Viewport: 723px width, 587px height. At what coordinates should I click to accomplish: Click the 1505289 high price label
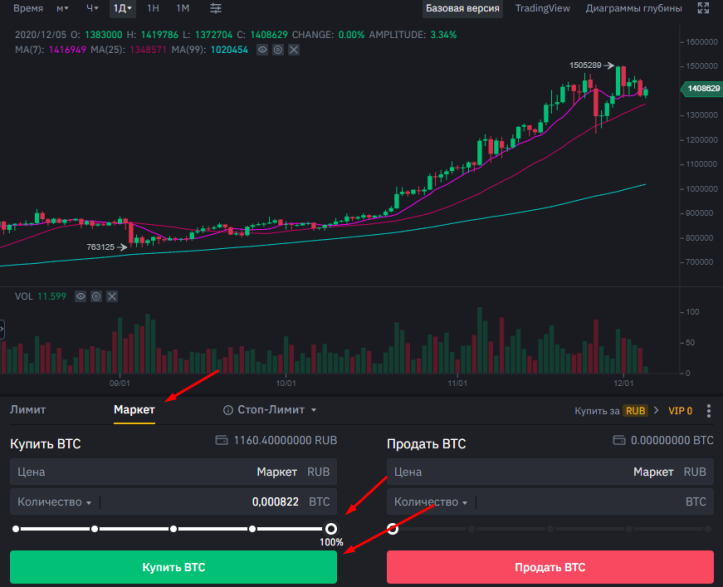pos(585,65)
